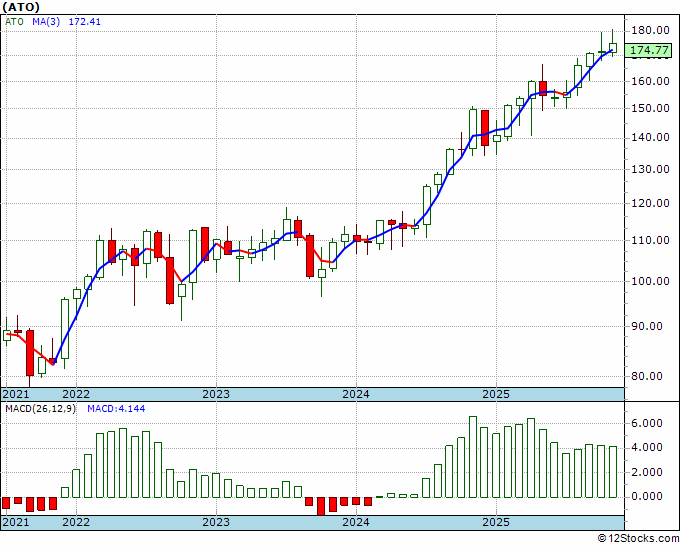
Task: Click the 0.000 MACD axis label
Action: 647,497
